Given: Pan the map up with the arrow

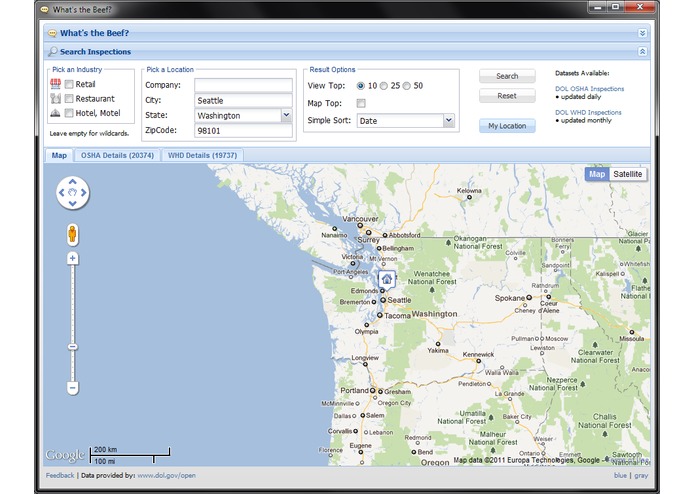Looking at the screenshot, I should (x=73, y=181).
